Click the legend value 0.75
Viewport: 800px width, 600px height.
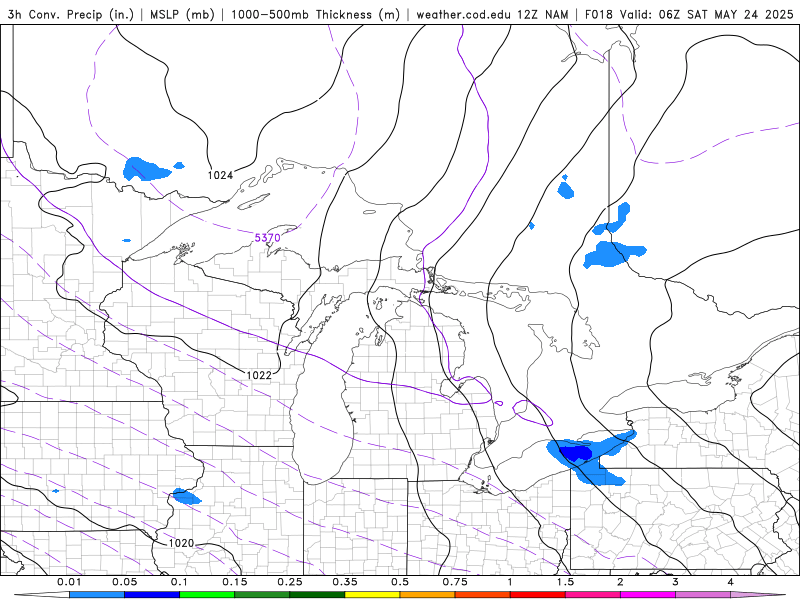(x=455, y=582)
